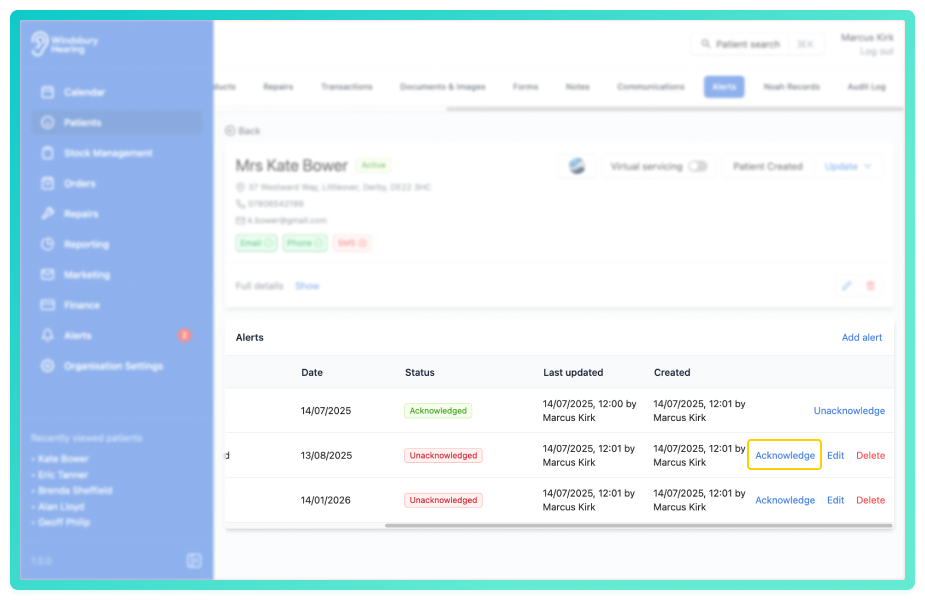The width and height of the screenshot is (925, 600).
Task: Edit the 13/08/2025 alert
Action: pos(835,455)
